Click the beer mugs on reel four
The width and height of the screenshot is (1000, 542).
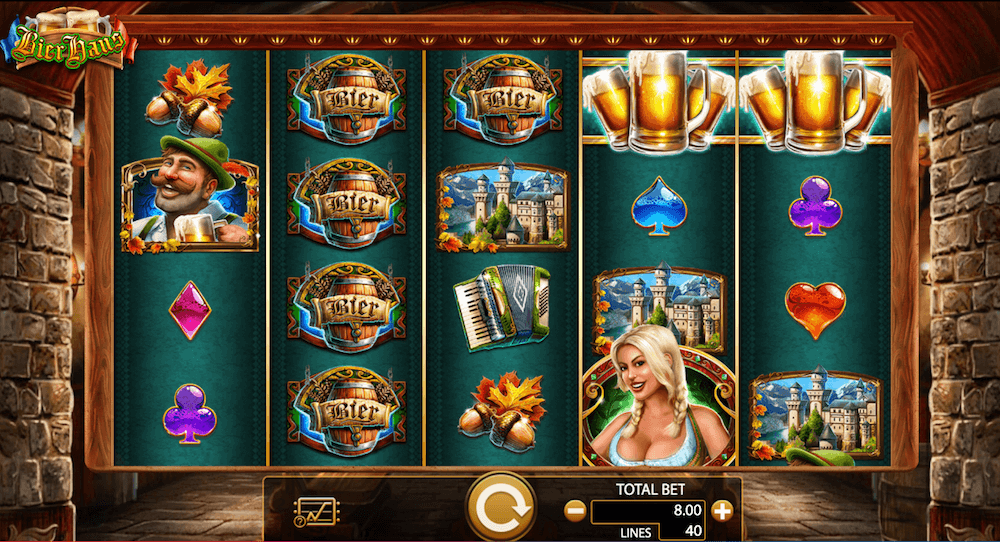(658, 101)
